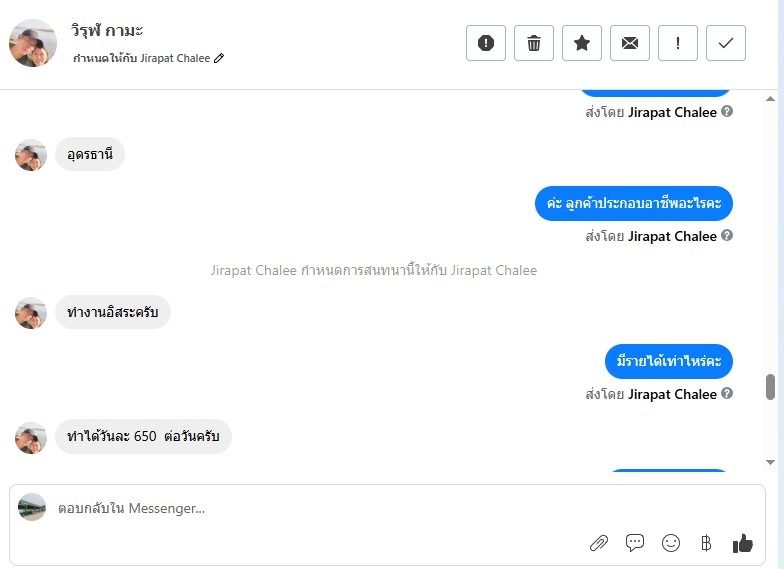The image size is (784, 569).
Task: Click the scrollbar thumb in conversation pane
Action: [770, 386]
